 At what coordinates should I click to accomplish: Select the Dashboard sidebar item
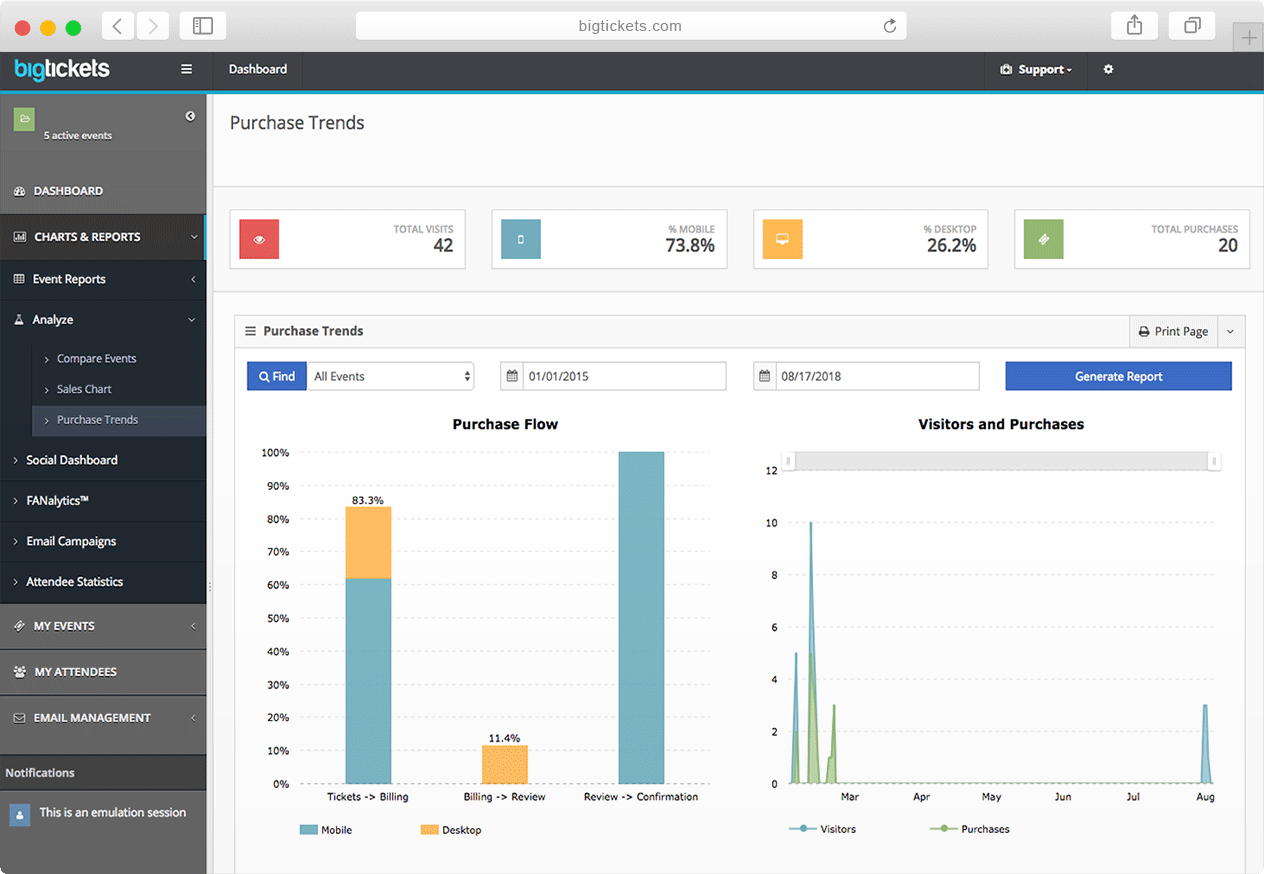[x=68, y=191]
